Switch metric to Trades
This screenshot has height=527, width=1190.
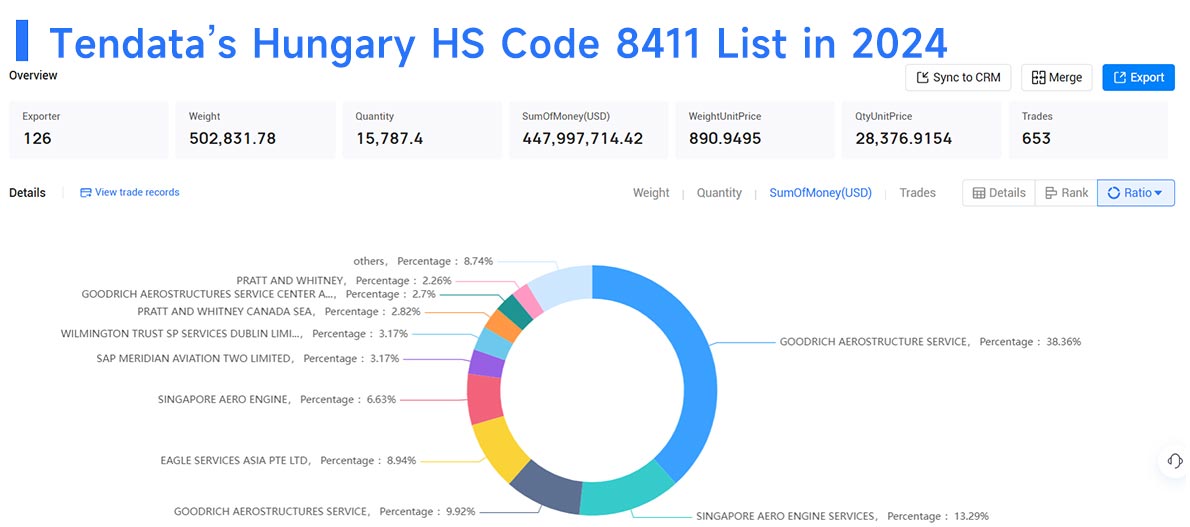point(918,193)
